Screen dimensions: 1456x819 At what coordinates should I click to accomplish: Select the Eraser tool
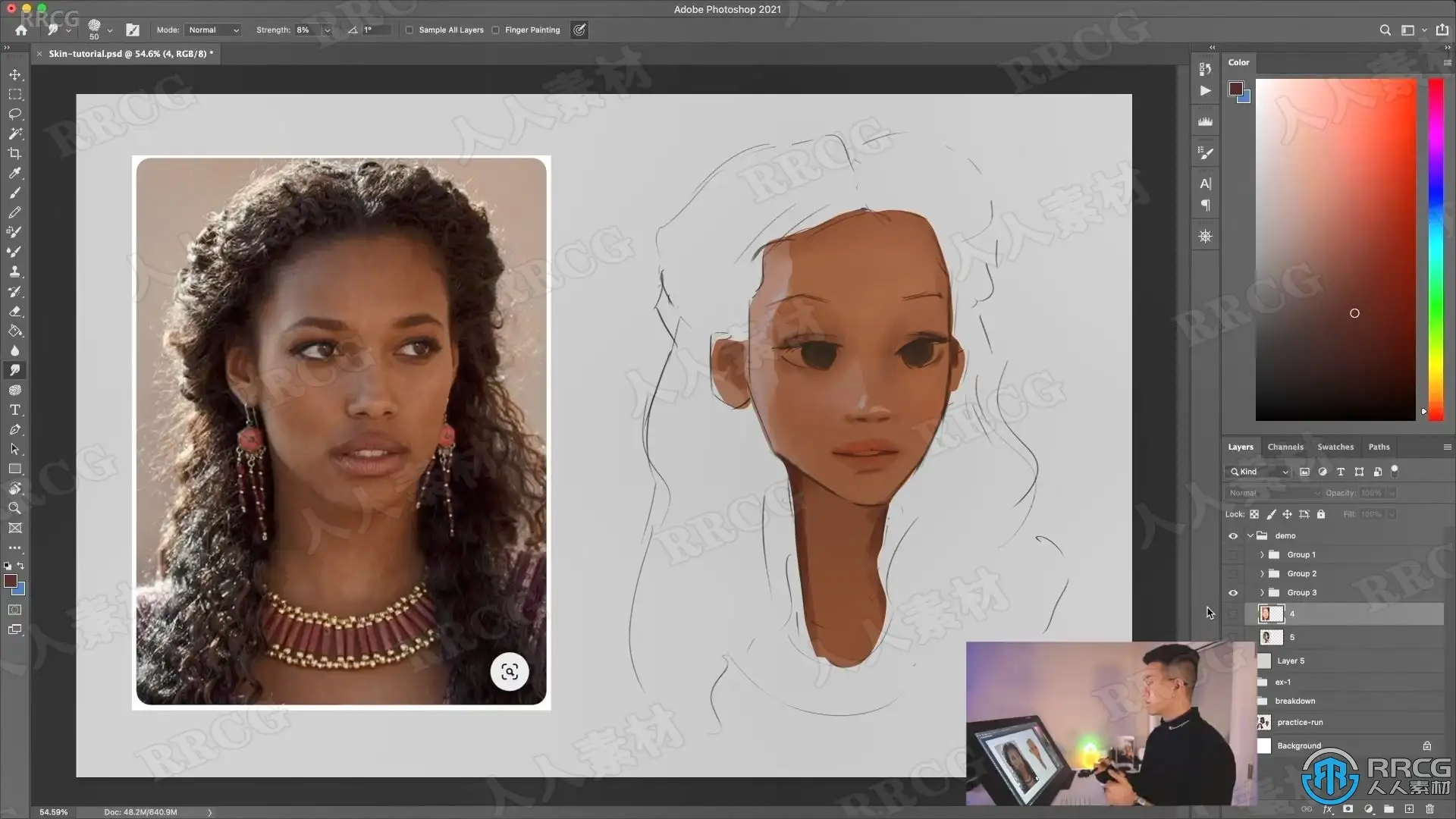pos(15,311)
